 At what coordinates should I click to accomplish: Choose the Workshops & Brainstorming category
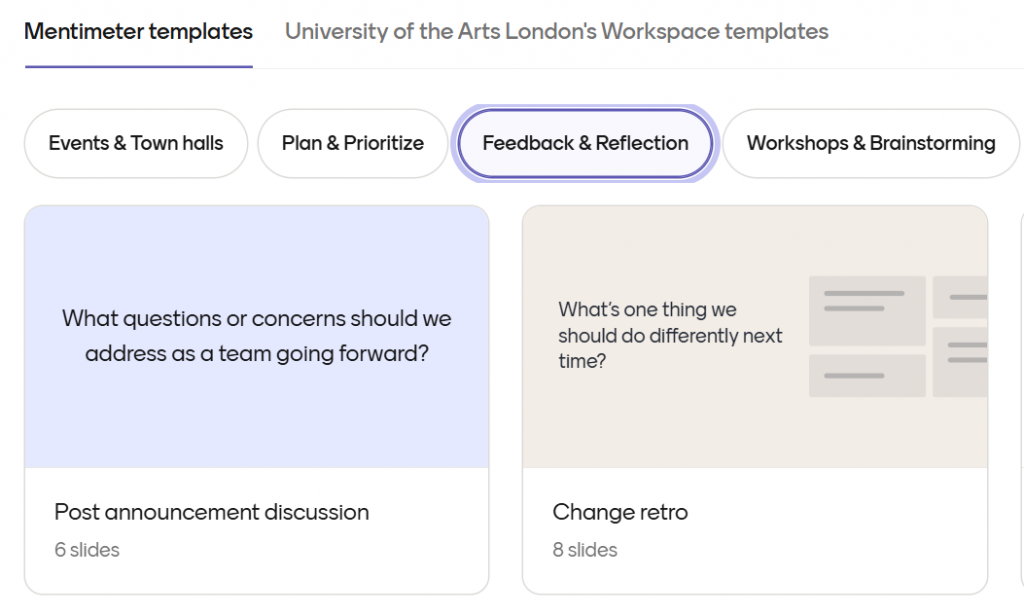pyautogui.click(x=870, y=143)
